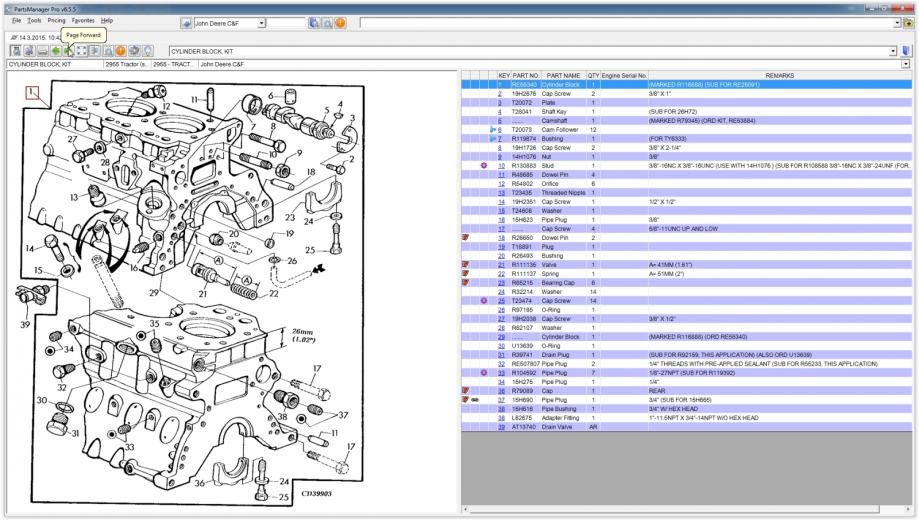Click the first toolbar icon in diagram toolbar
This screenshot has width=919, height=520.
pyautogui.click(x=16, y=51)
